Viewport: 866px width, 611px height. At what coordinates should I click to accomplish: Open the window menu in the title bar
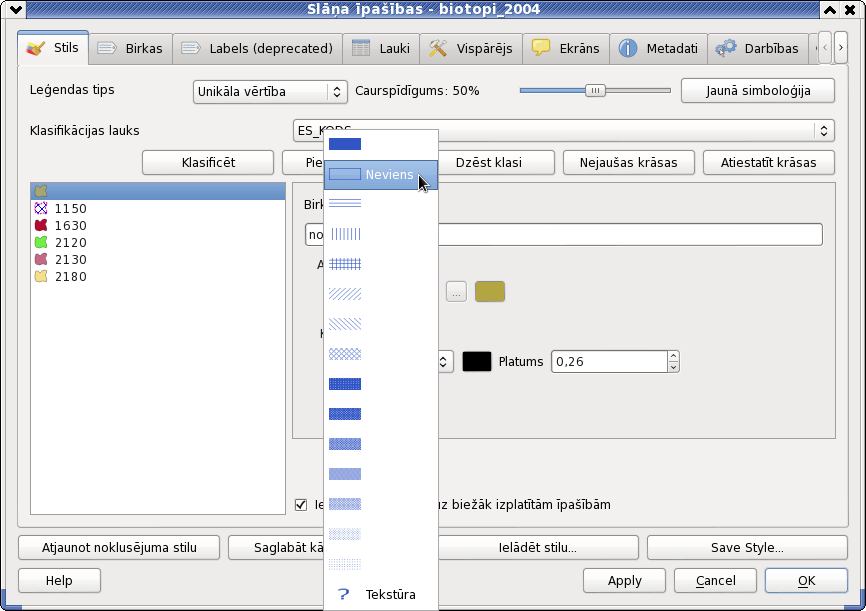16,9
